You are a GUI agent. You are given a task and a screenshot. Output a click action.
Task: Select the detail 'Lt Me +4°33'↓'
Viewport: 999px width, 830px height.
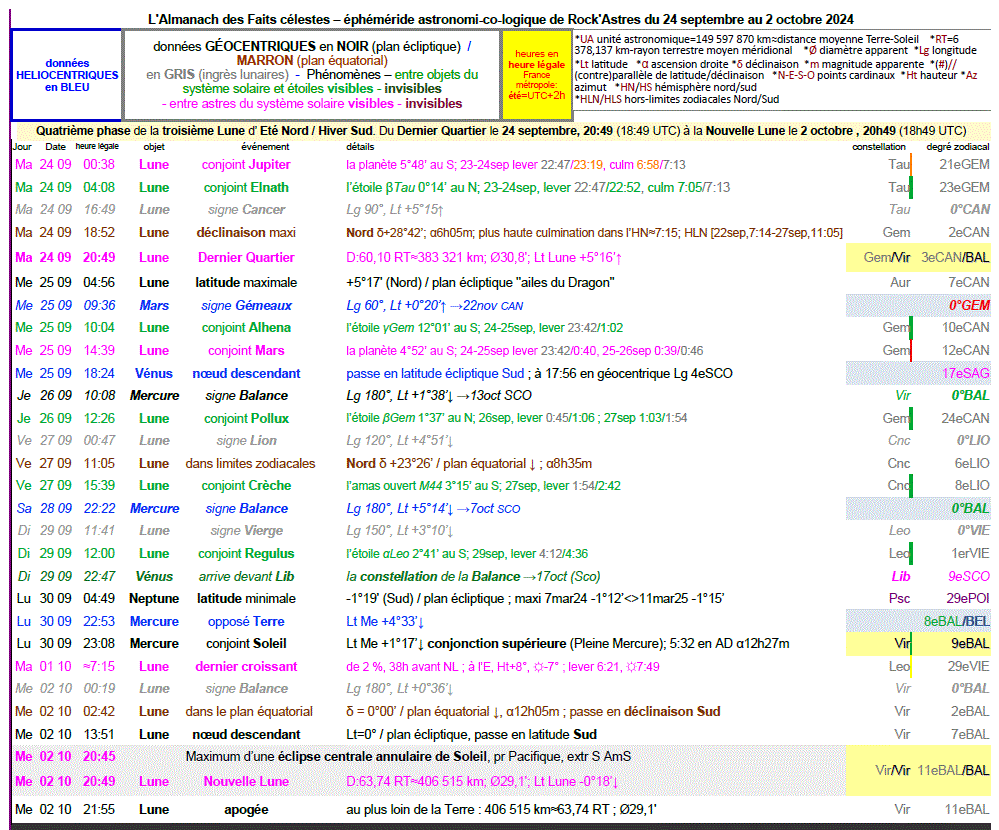point(385,621)
